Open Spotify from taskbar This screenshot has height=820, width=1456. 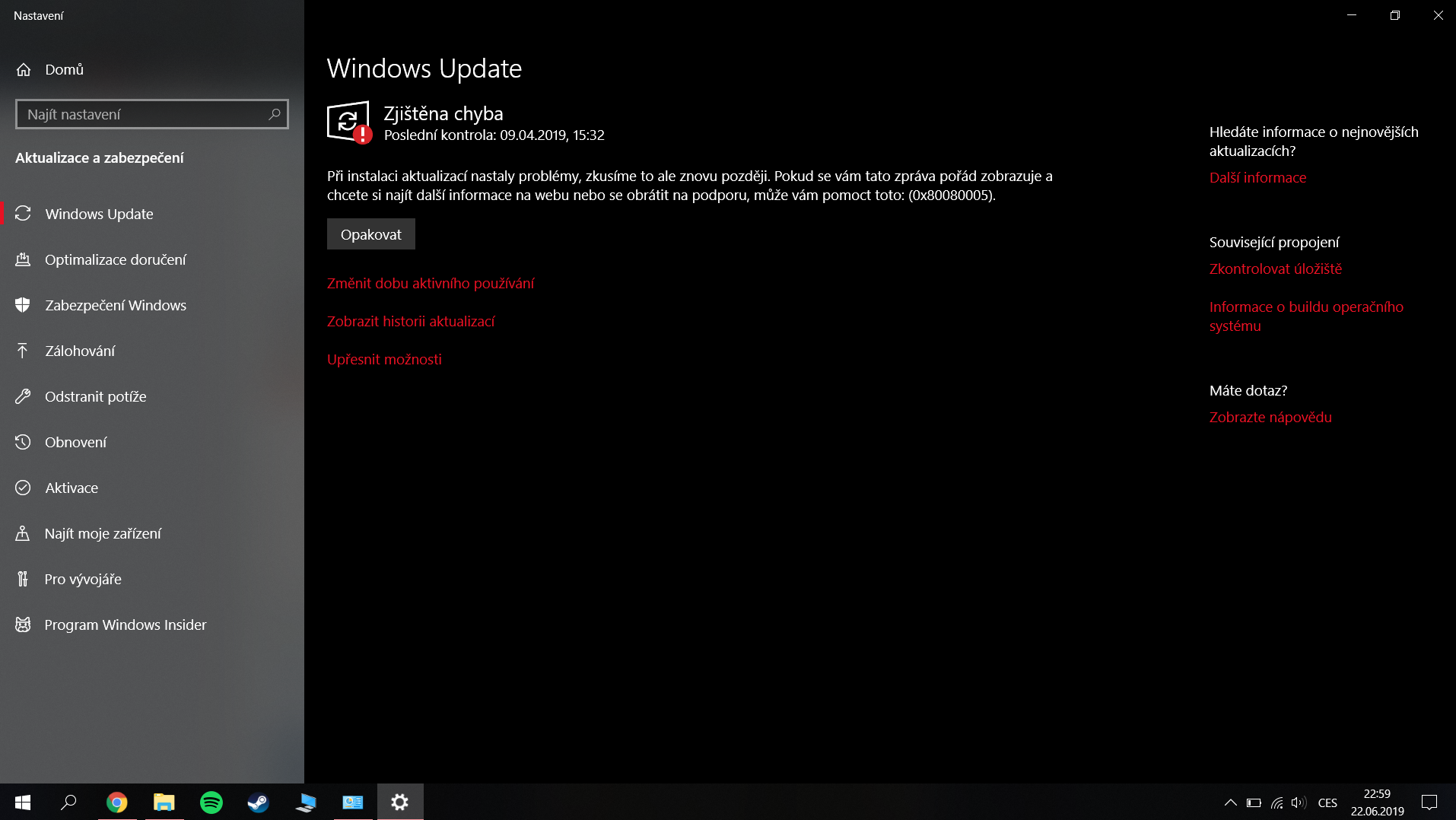(211, 802)
